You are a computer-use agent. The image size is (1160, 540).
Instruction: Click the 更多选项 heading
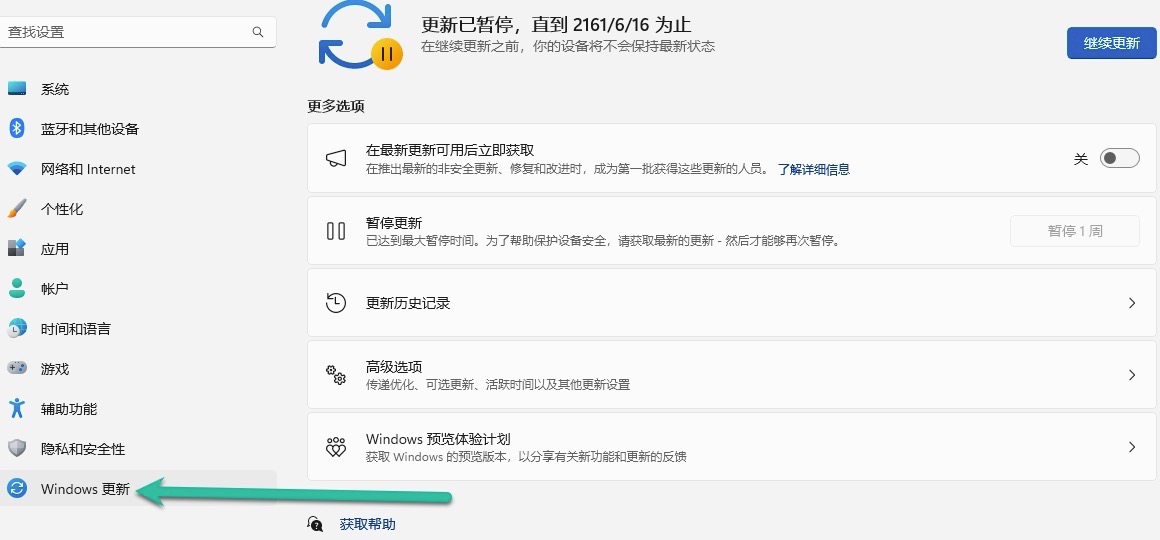pos(336,106)
